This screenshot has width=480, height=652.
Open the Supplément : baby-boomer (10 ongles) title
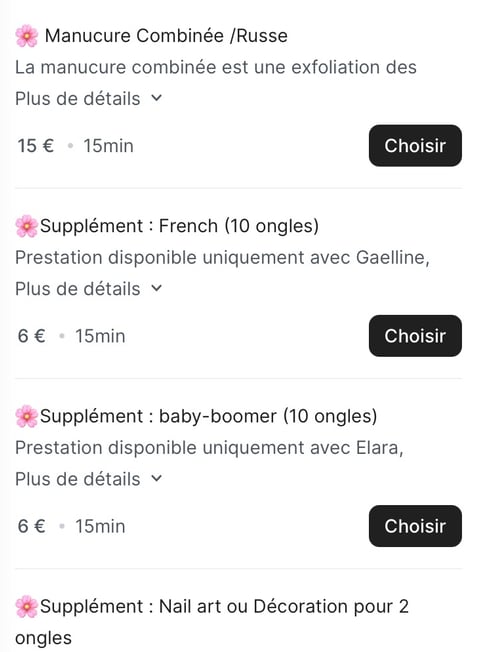click(x=208, y=416)
